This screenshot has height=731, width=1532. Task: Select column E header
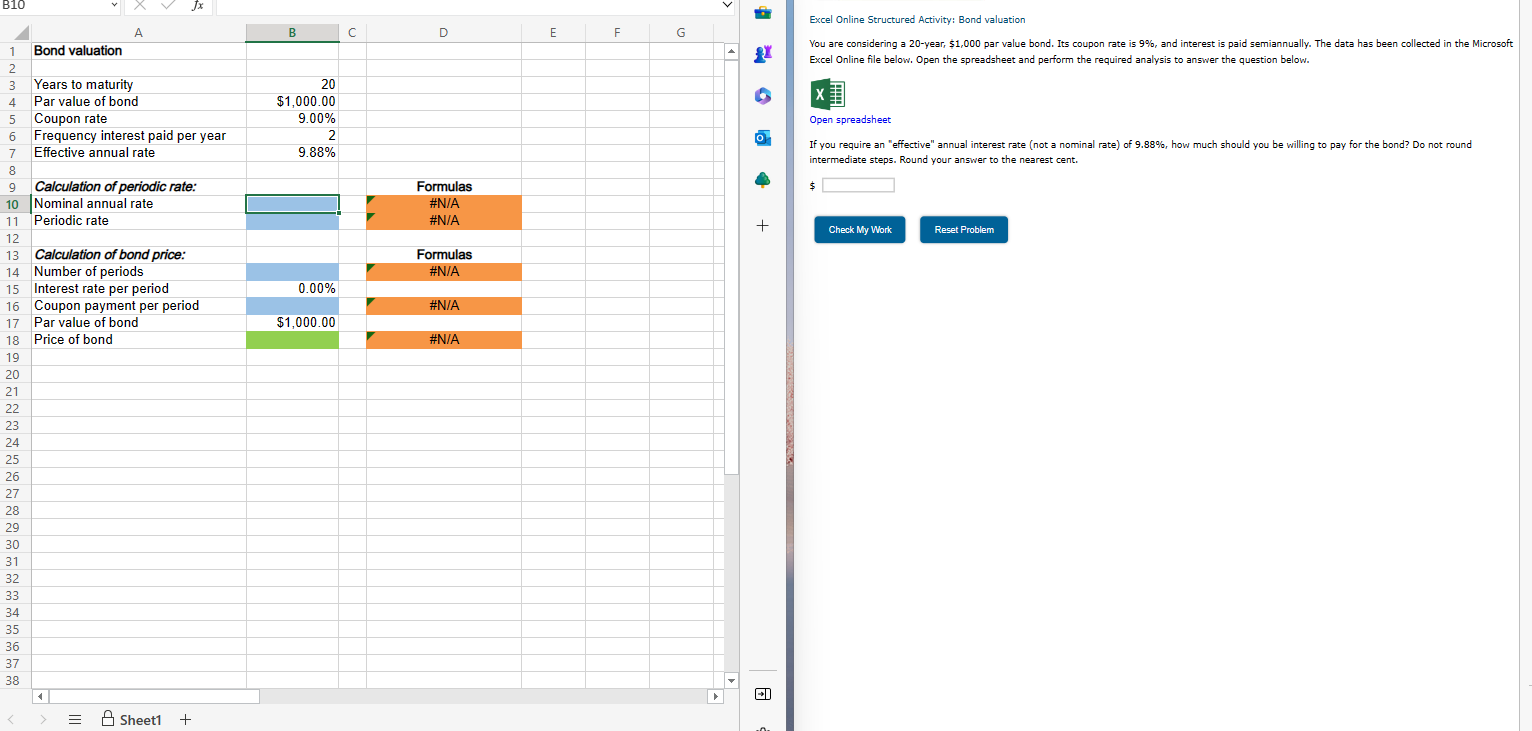click(553, 33)
